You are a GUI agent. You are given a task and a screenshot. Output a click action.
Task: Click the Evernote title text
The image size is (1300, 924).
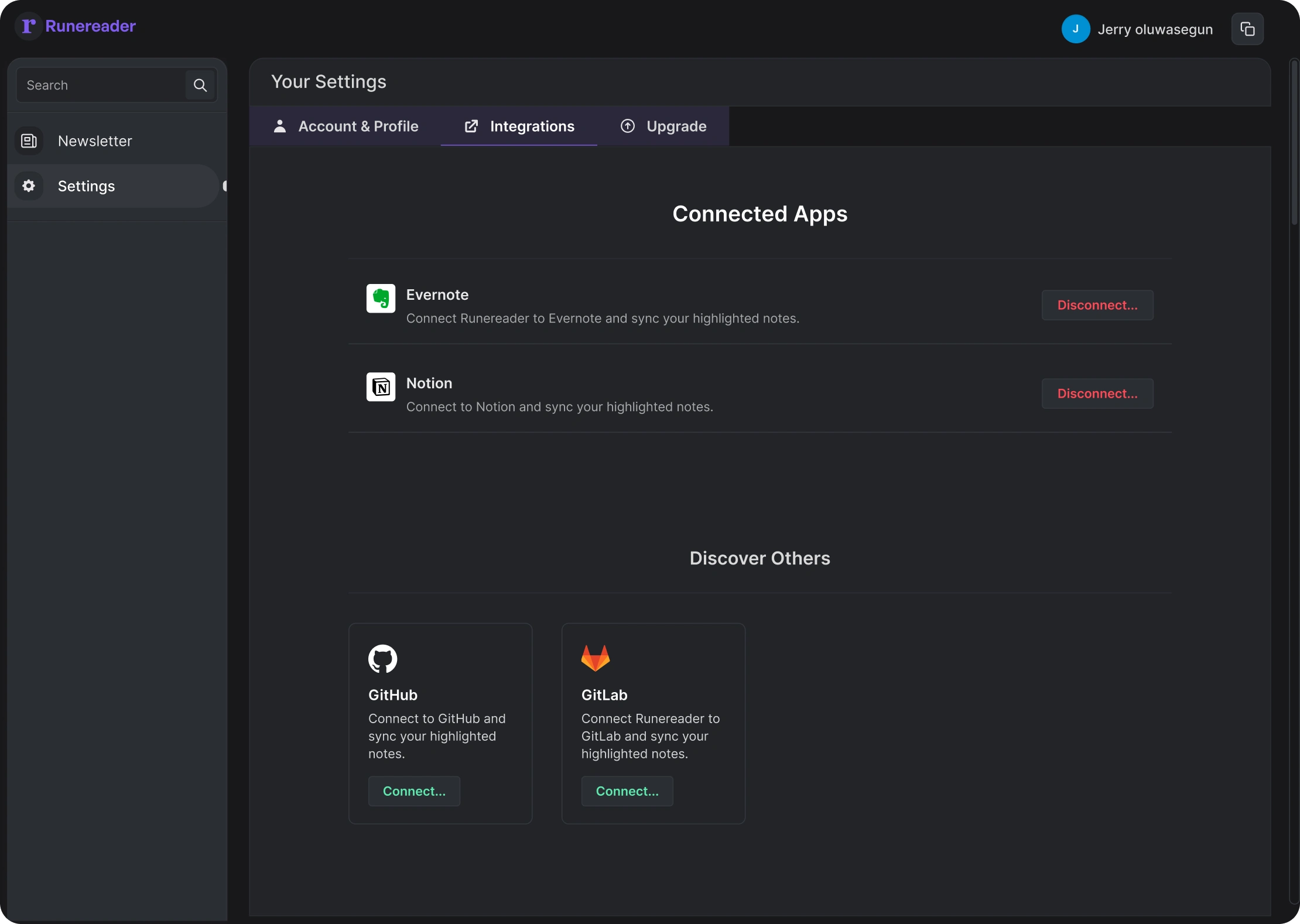[437, 295]
